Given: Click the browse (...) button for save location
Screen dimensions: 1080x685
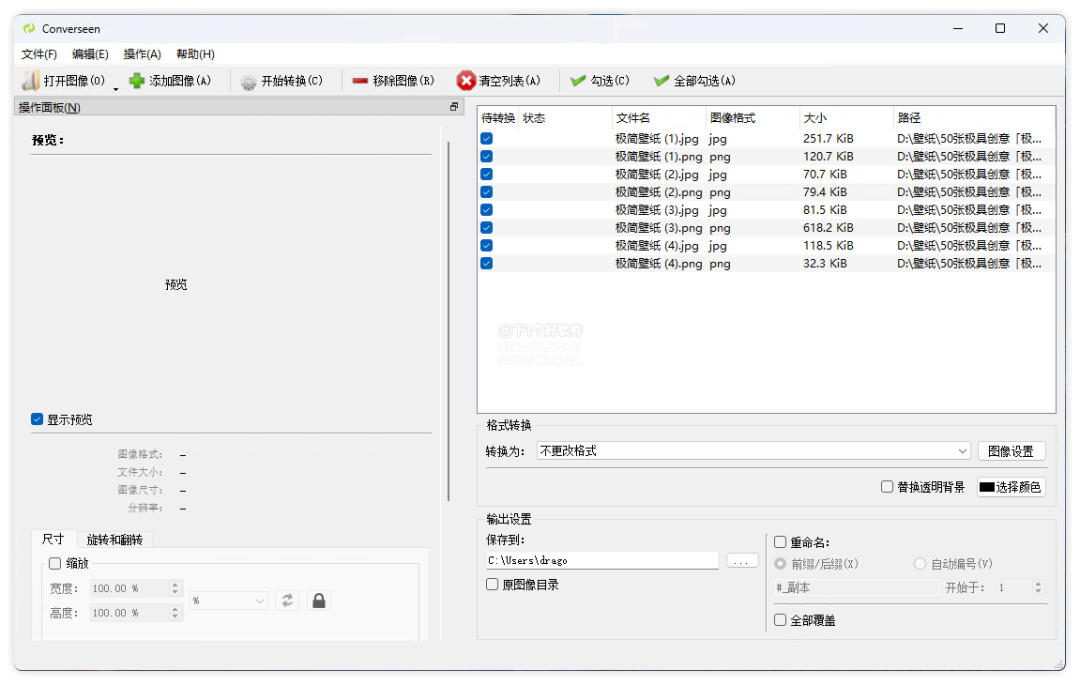Looking at the screenshot, I should pos(742,561).
